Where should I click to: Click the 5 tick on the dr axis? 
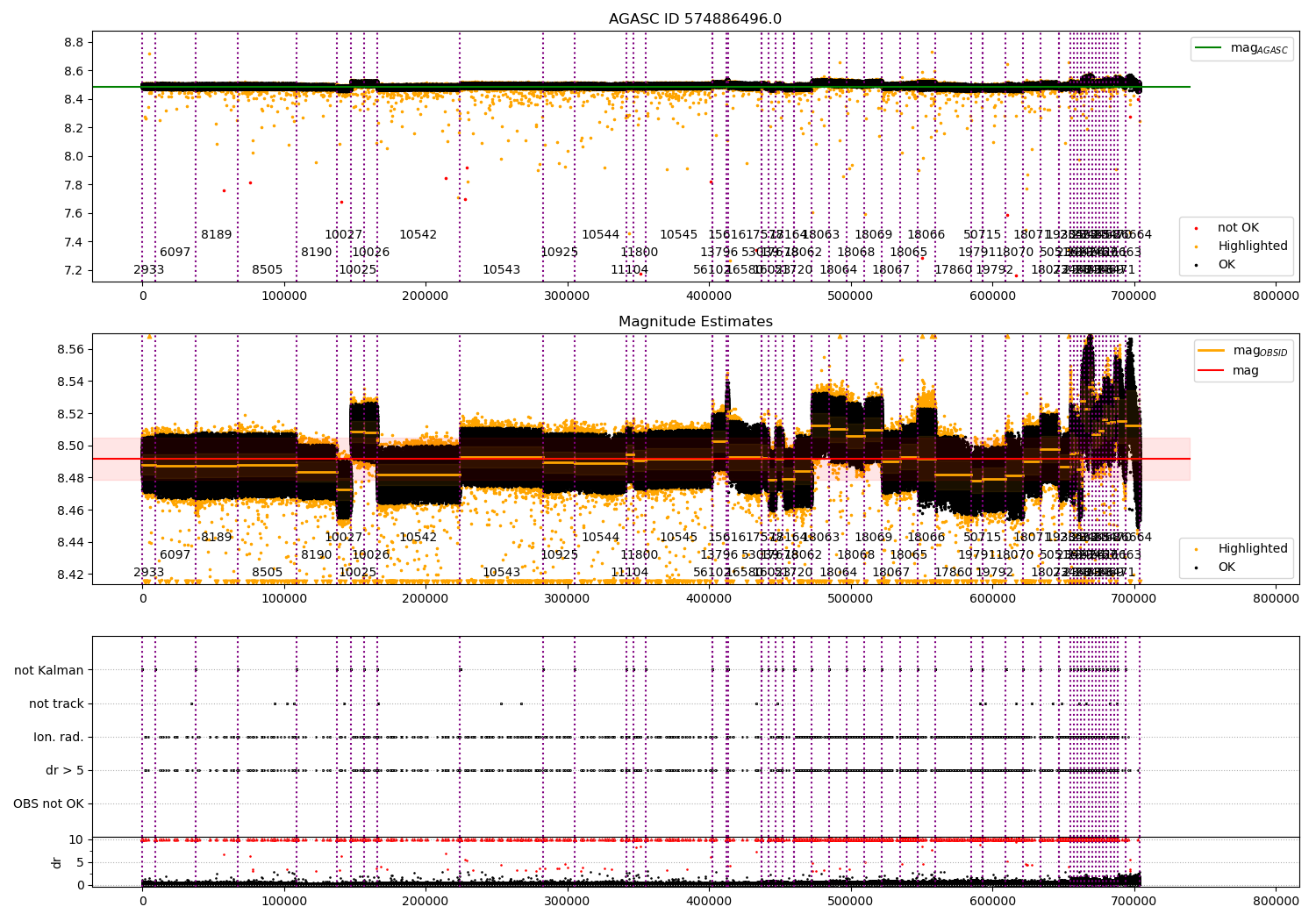click(81, 862)
